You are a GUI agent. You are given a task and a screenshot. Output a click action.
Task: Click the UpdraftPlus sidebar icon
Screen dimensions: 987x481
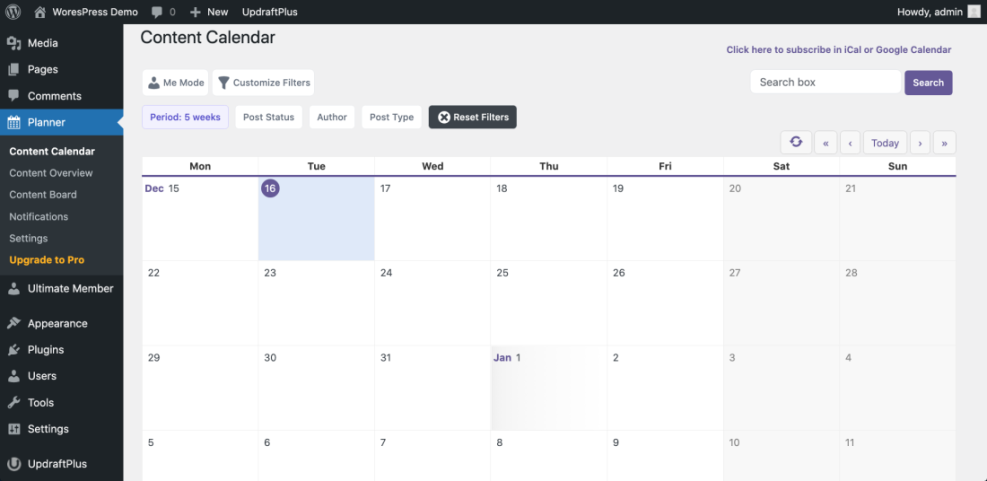pyautogui.click(x=14, y=464)
